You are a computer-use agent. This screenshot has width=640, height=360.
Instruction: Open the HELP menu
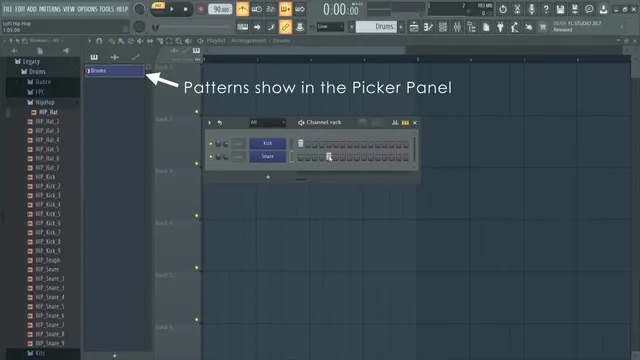pyautogui.click(x=122, y=9)
